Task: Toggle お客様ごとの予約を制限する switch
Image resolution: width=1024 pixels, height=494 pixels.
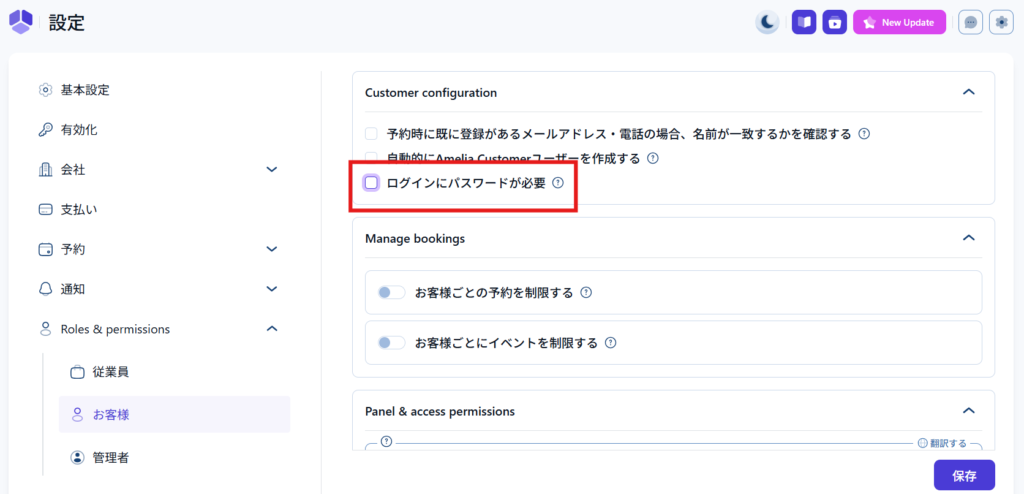Action: pos(391,293)
